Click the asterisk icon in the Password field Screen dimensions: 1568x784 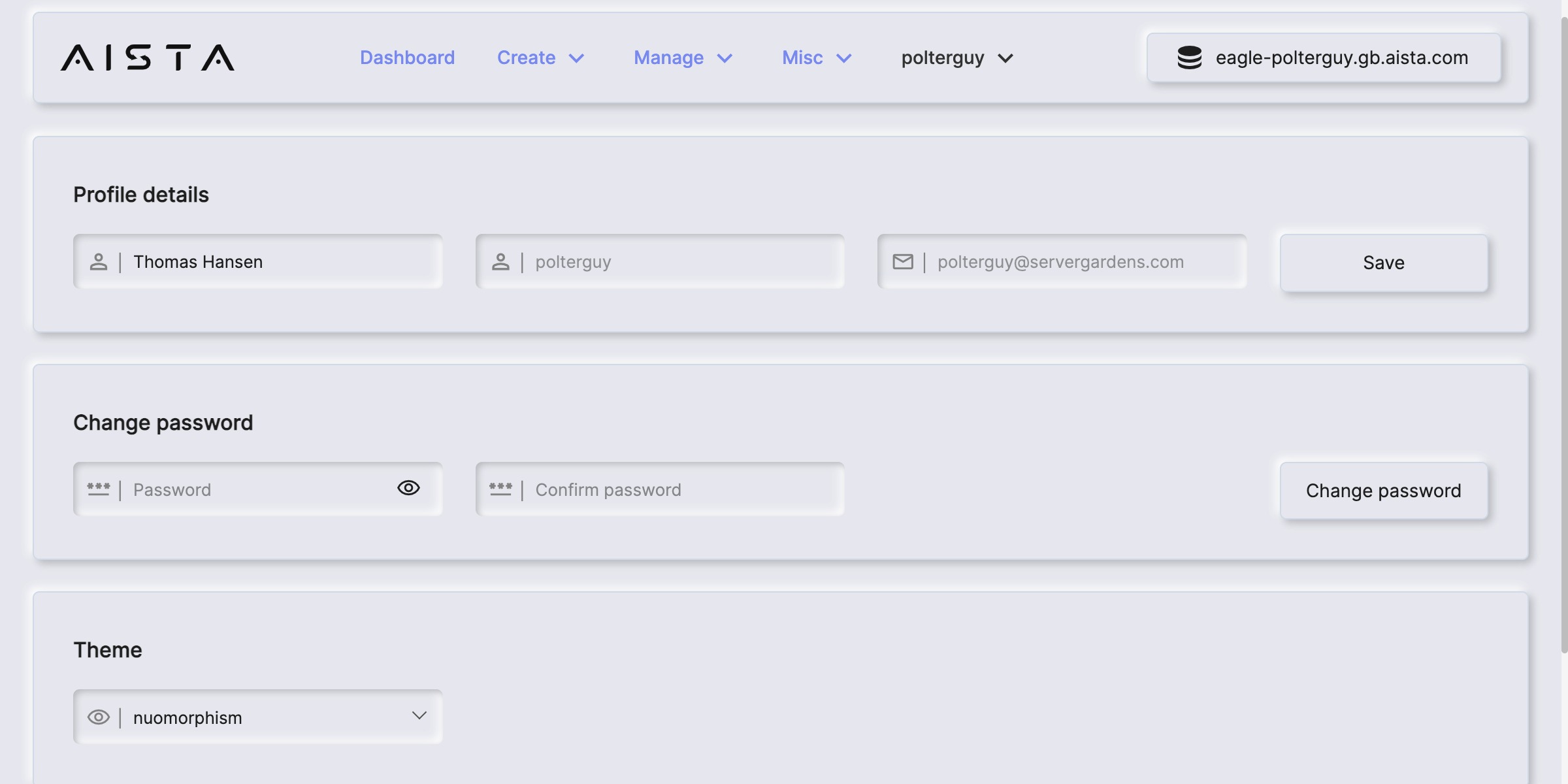click(x=99, y=489)
